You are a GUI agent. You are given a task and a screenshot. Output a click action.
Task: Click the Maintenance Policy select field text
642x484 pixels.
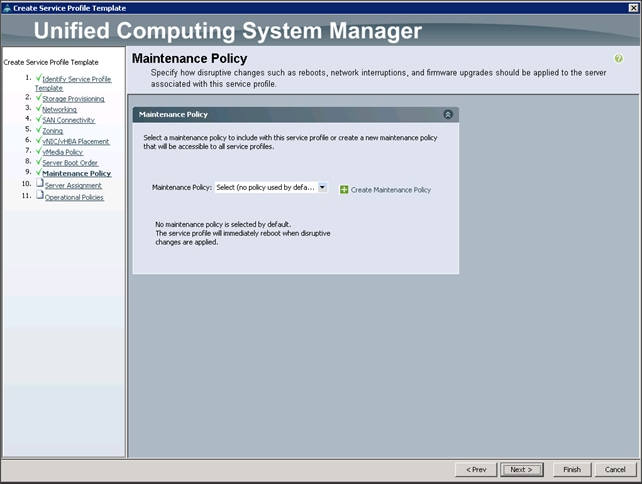click(265, 187)
